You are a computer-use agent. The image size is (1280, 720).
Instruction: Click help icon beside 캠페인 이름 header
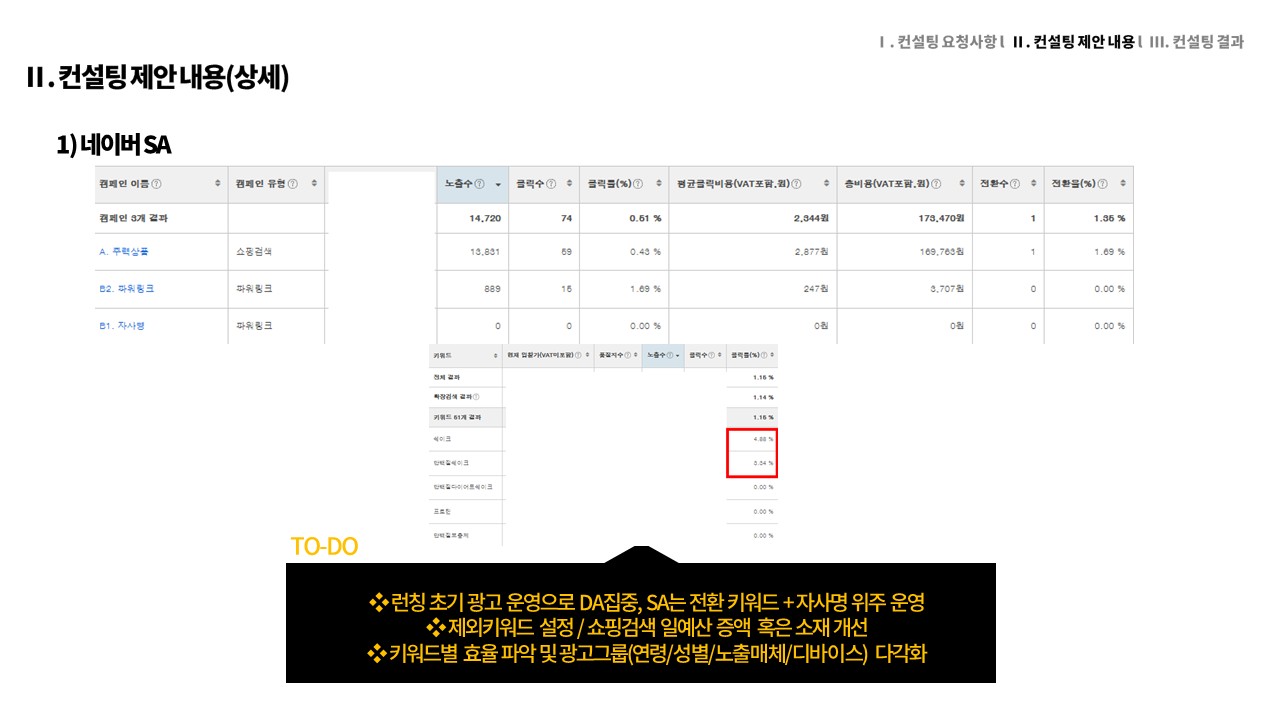click(x=156, y=184)
